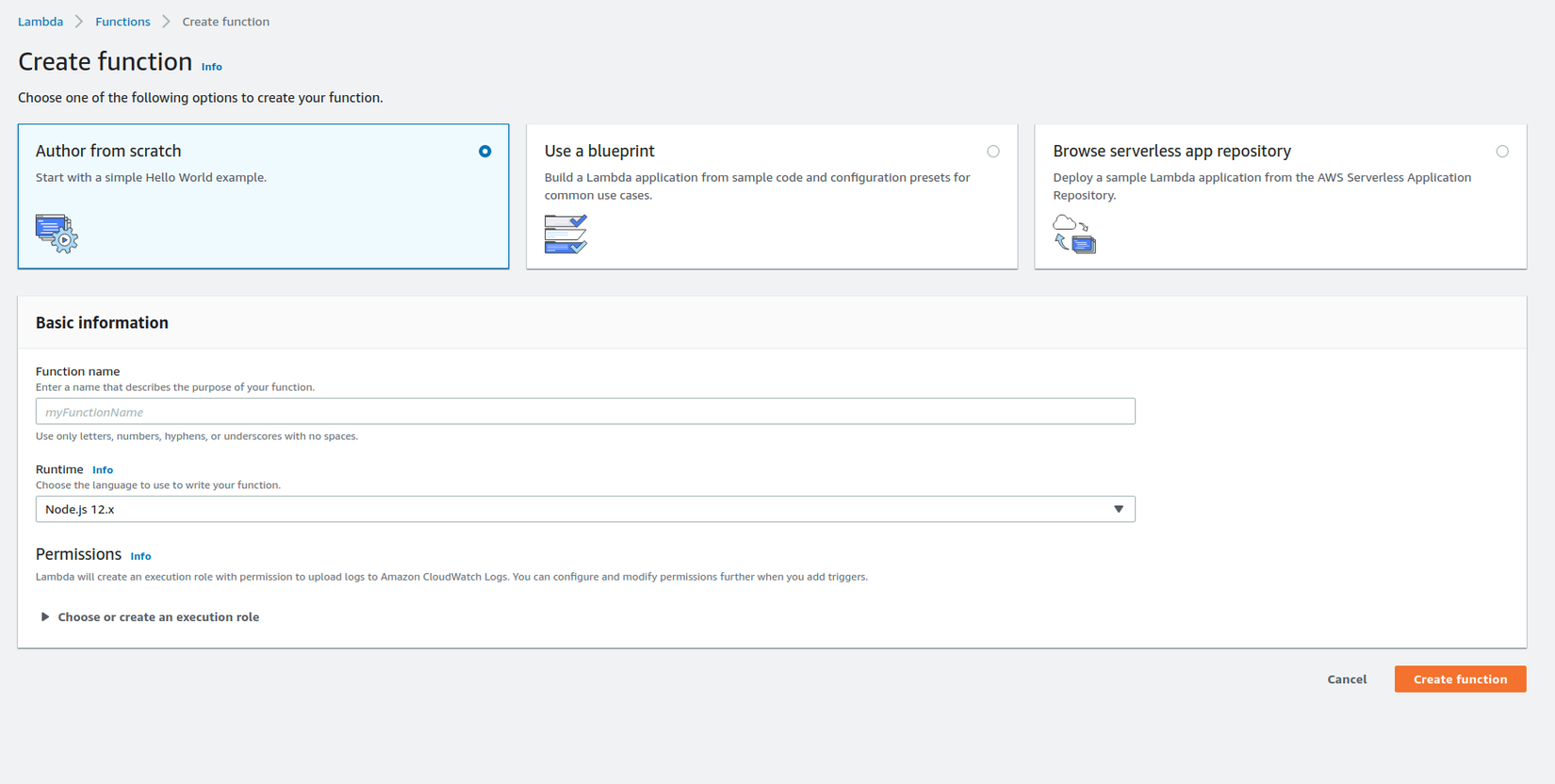The width and height of the screenshot is (1555, 784).
Task: Focus the Function name input field
Action: pos(584,412)
